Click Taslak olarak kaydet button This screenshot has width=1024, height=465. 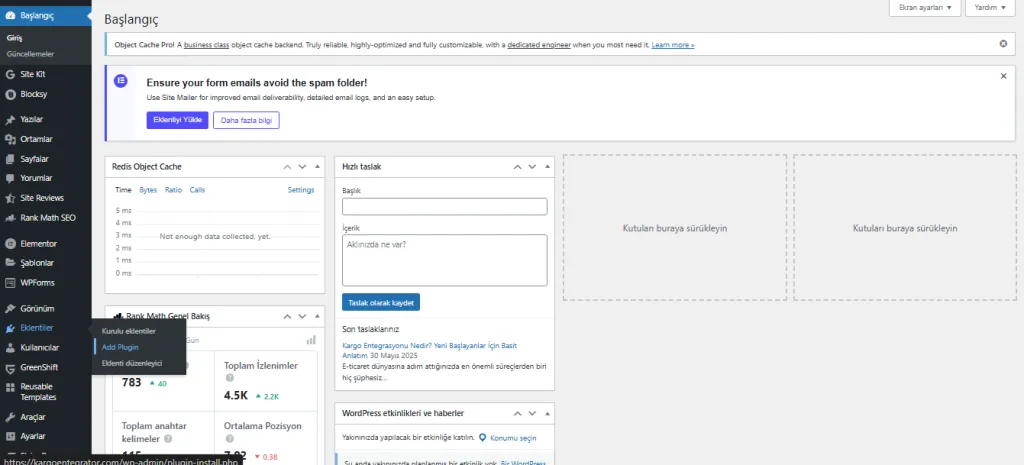(381, 302)
